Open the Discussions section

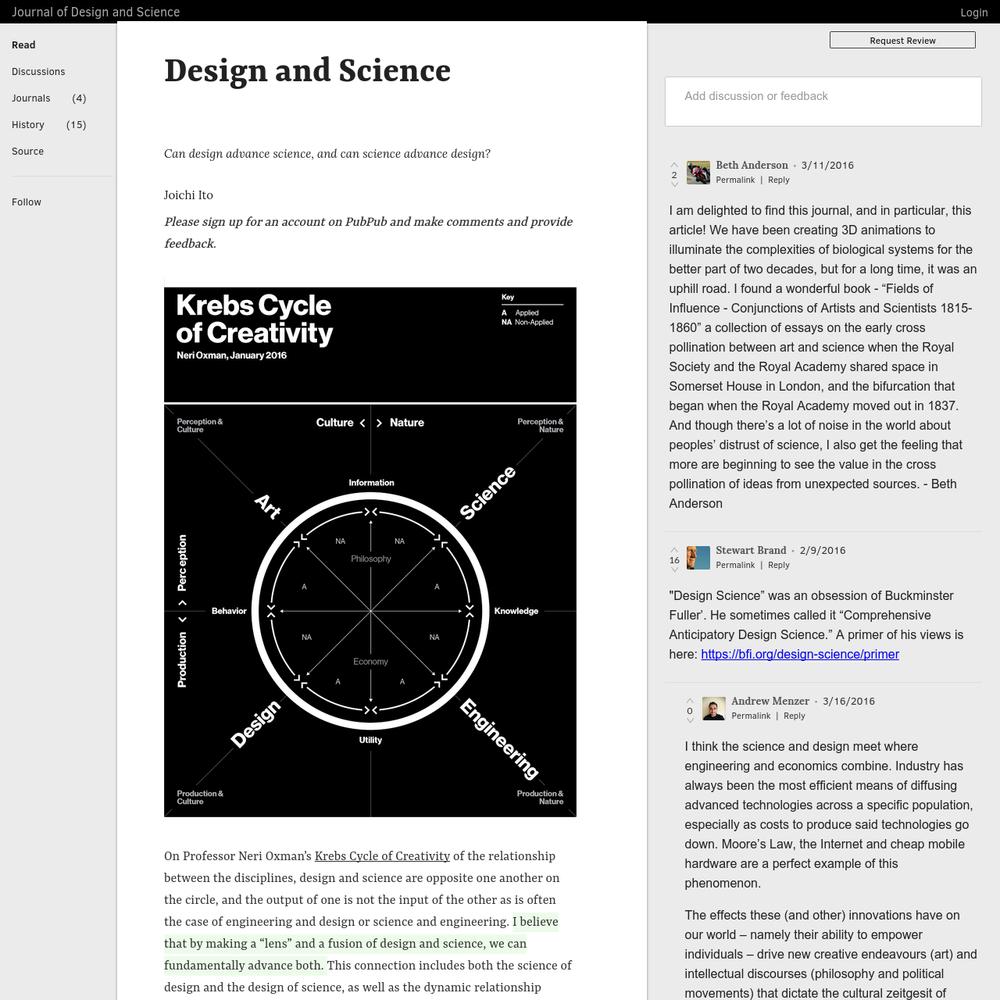(38, 71)
